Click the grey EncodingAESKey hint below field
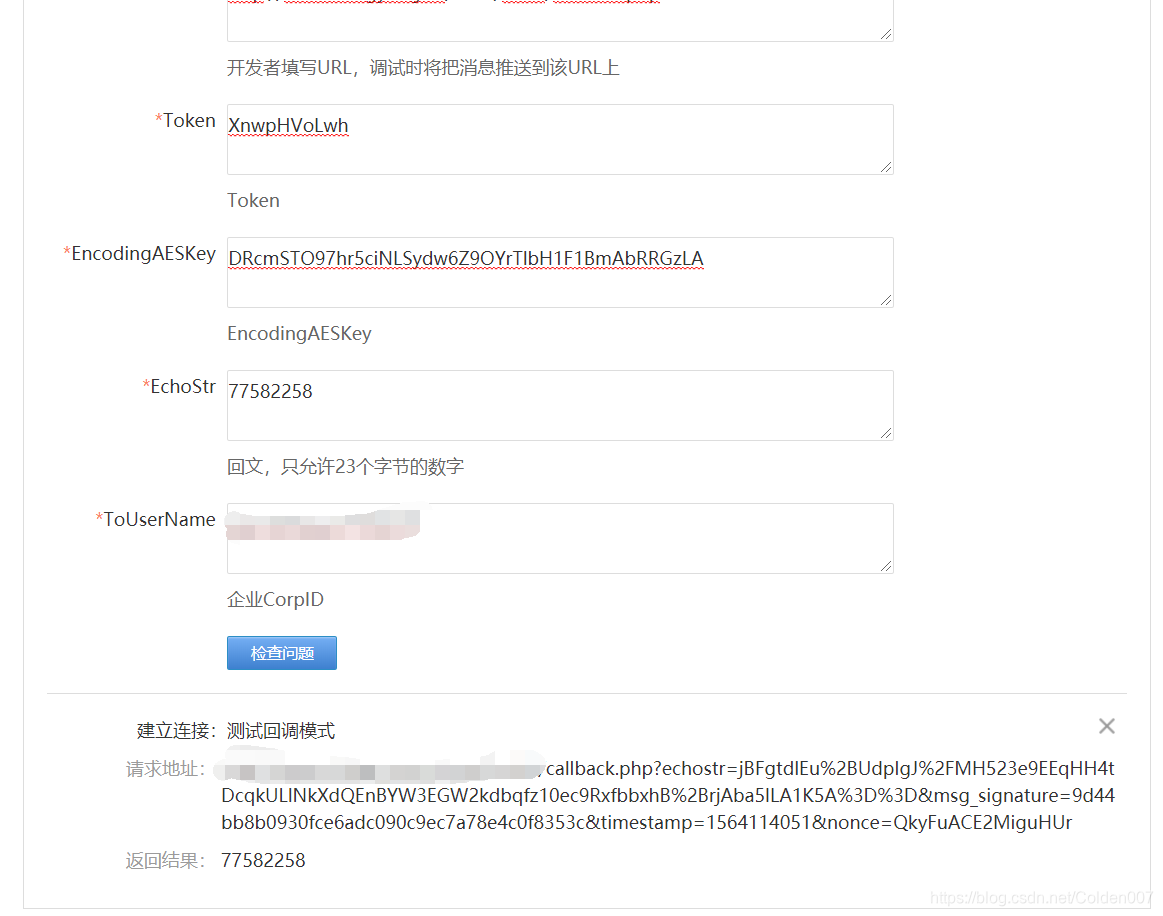 300,334
